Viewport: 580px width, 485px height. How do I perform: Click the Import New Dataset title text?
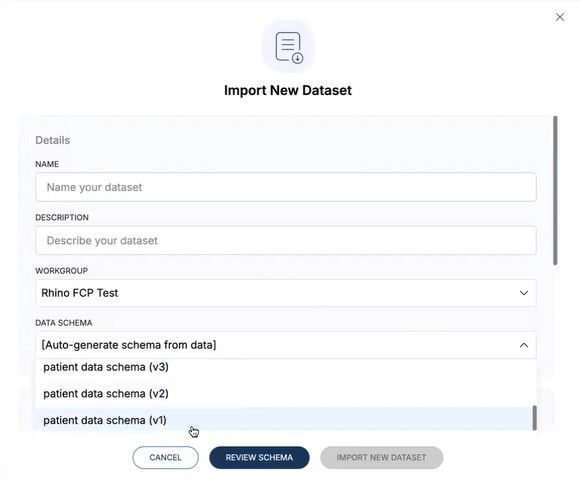[x=288, y=90]
